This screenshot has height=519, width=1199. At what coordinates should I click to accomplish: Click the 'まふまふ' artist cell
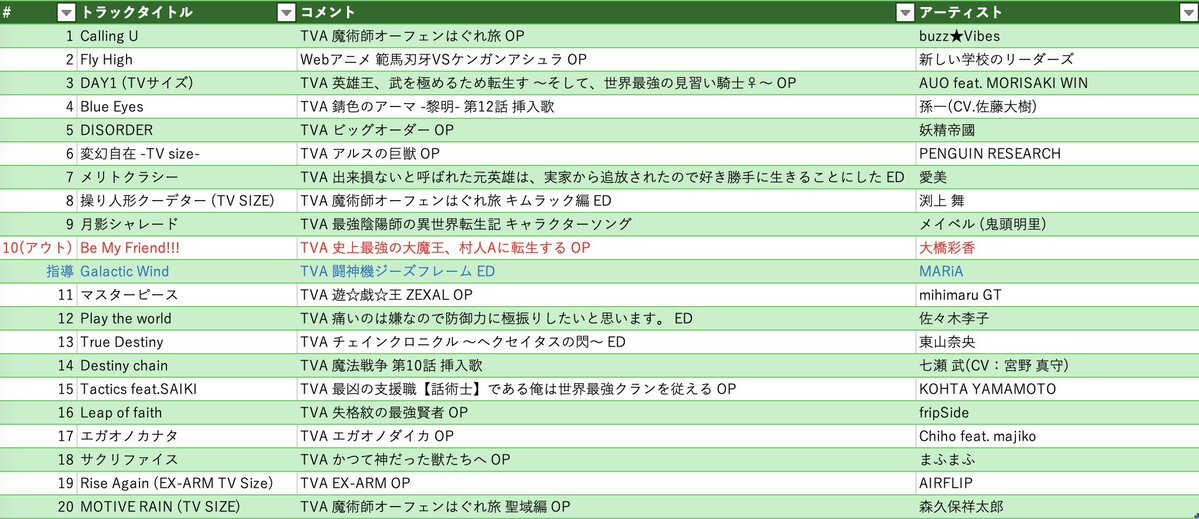coord(1057,459)
